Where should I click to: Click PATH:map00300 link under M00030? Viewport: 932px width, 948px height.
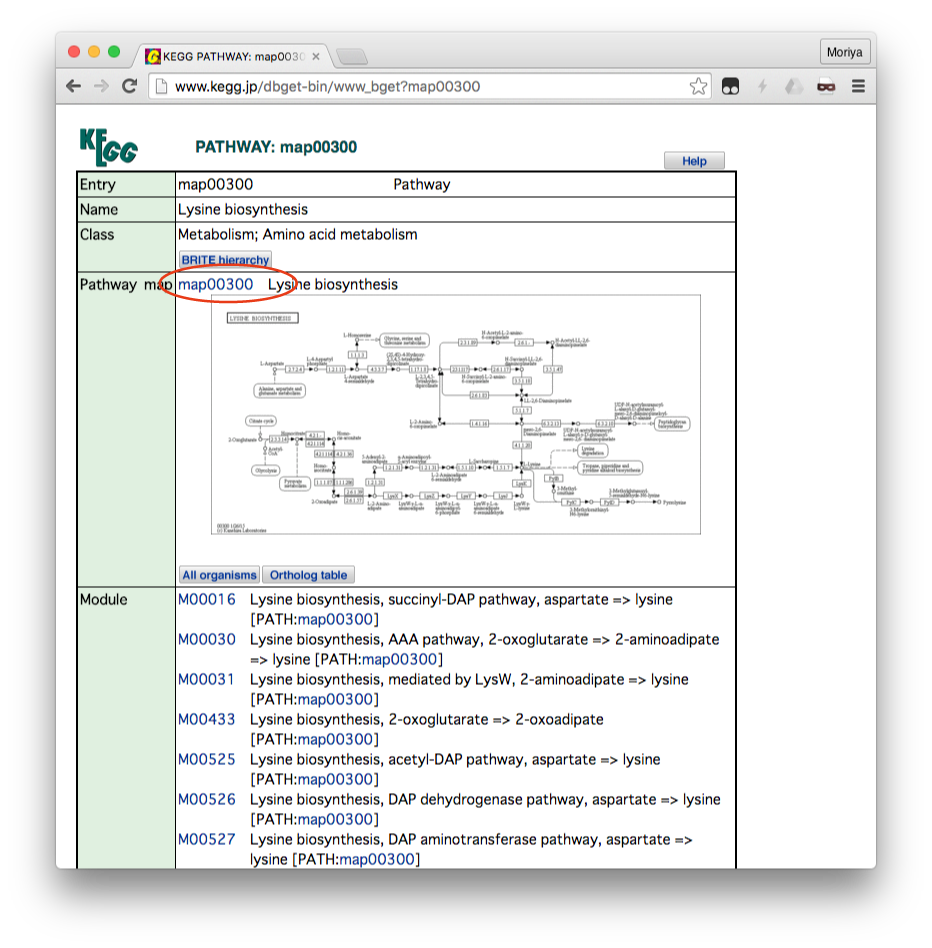(399, 660)
